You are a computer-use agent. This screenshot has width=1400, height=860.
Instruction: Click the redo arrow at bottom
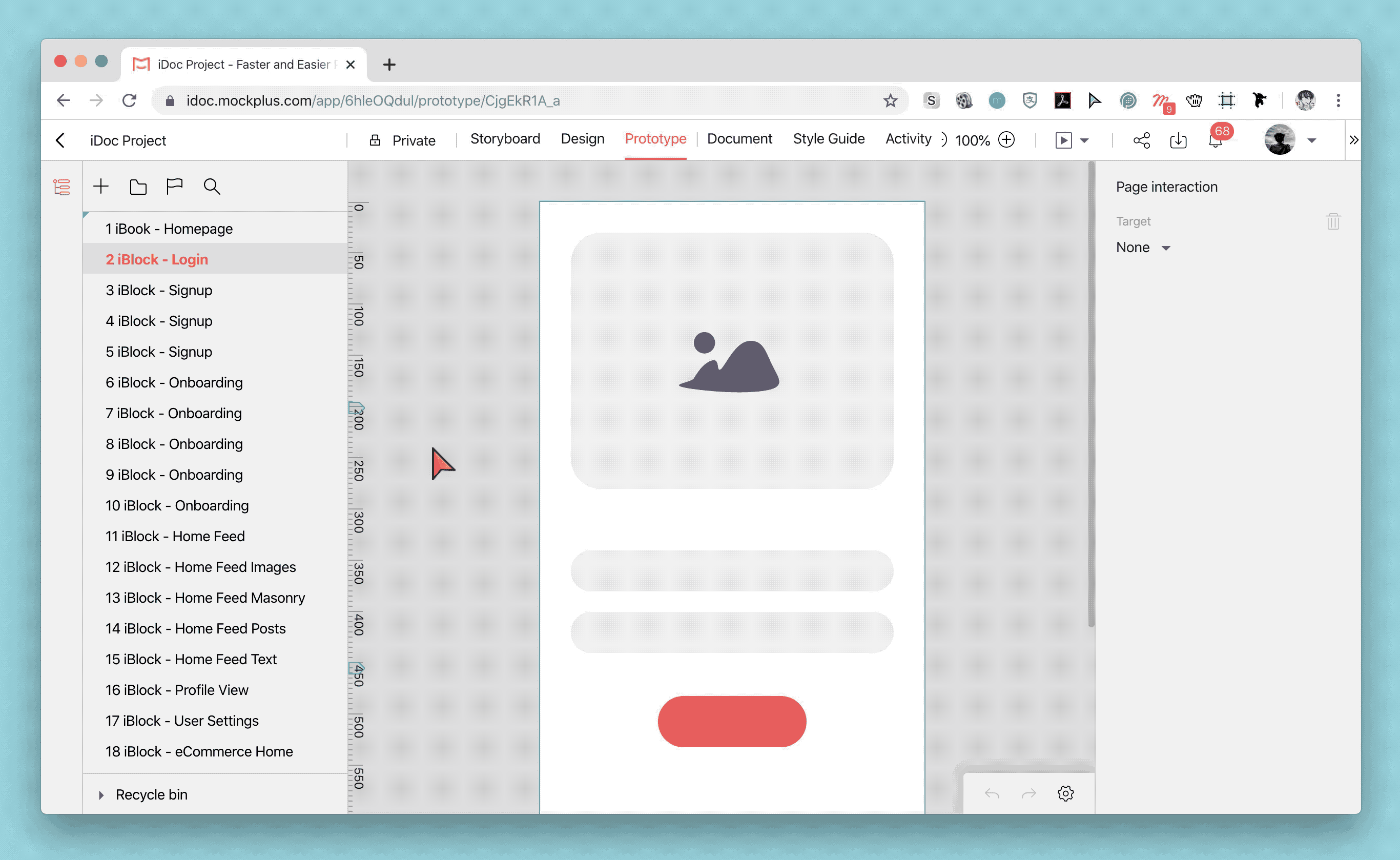coord(1028,793)
